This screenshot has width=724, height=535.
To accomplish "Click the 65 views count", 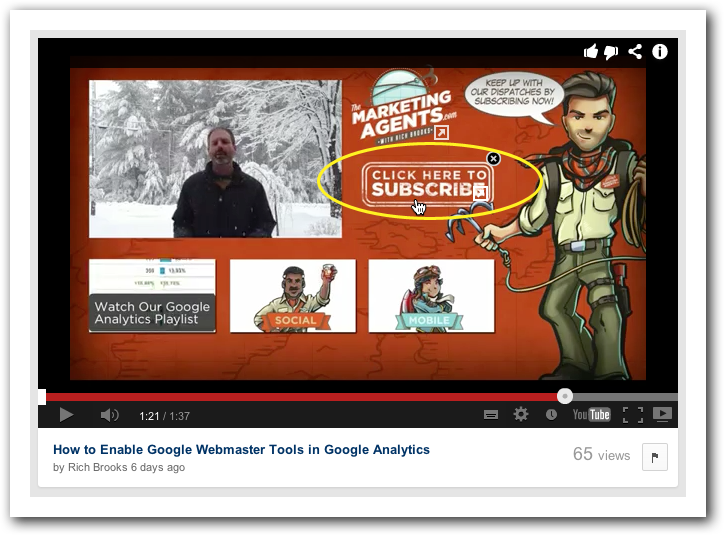I will point(601,454).
